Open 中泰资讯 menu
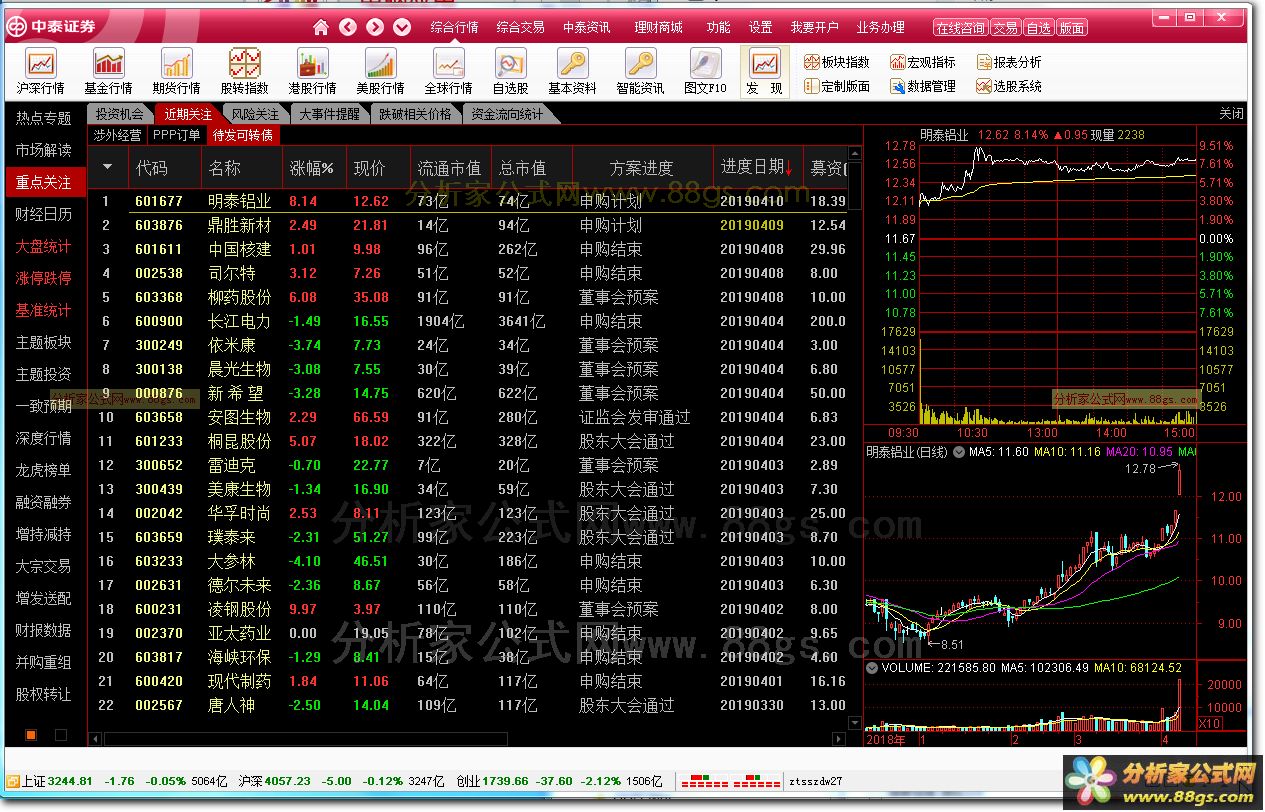1265x812 pixels. tap(587, 27)
